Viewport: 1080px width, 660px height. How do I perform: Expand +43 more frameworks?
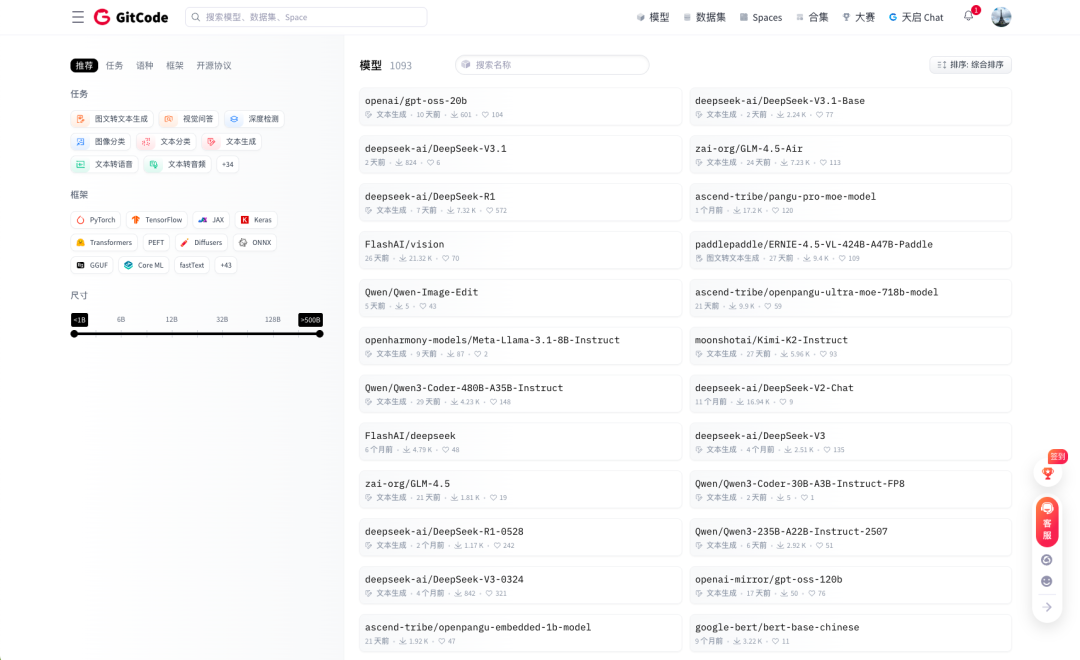[226, 265]
